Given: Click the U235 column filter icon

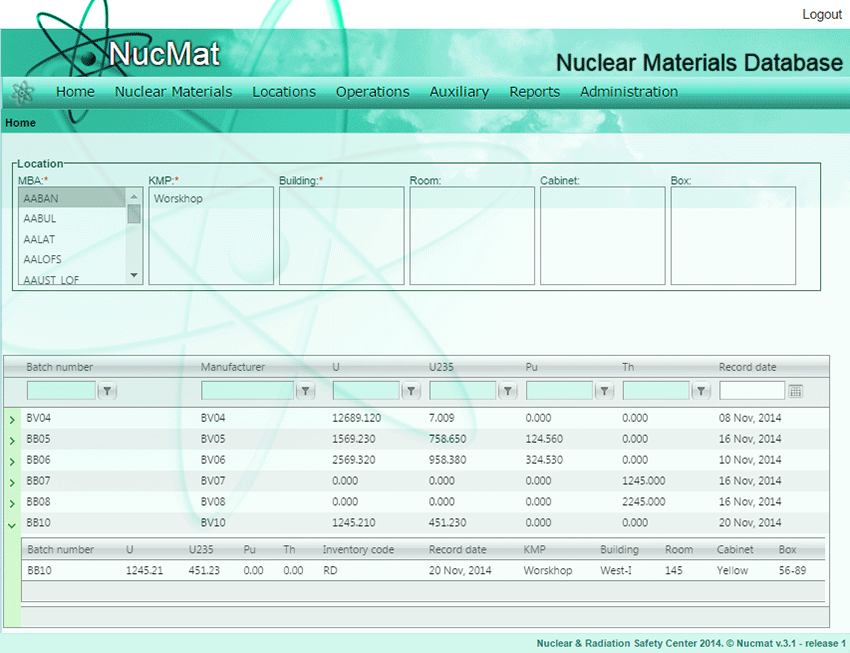Looking at the screenshot, I should [508, 391].
